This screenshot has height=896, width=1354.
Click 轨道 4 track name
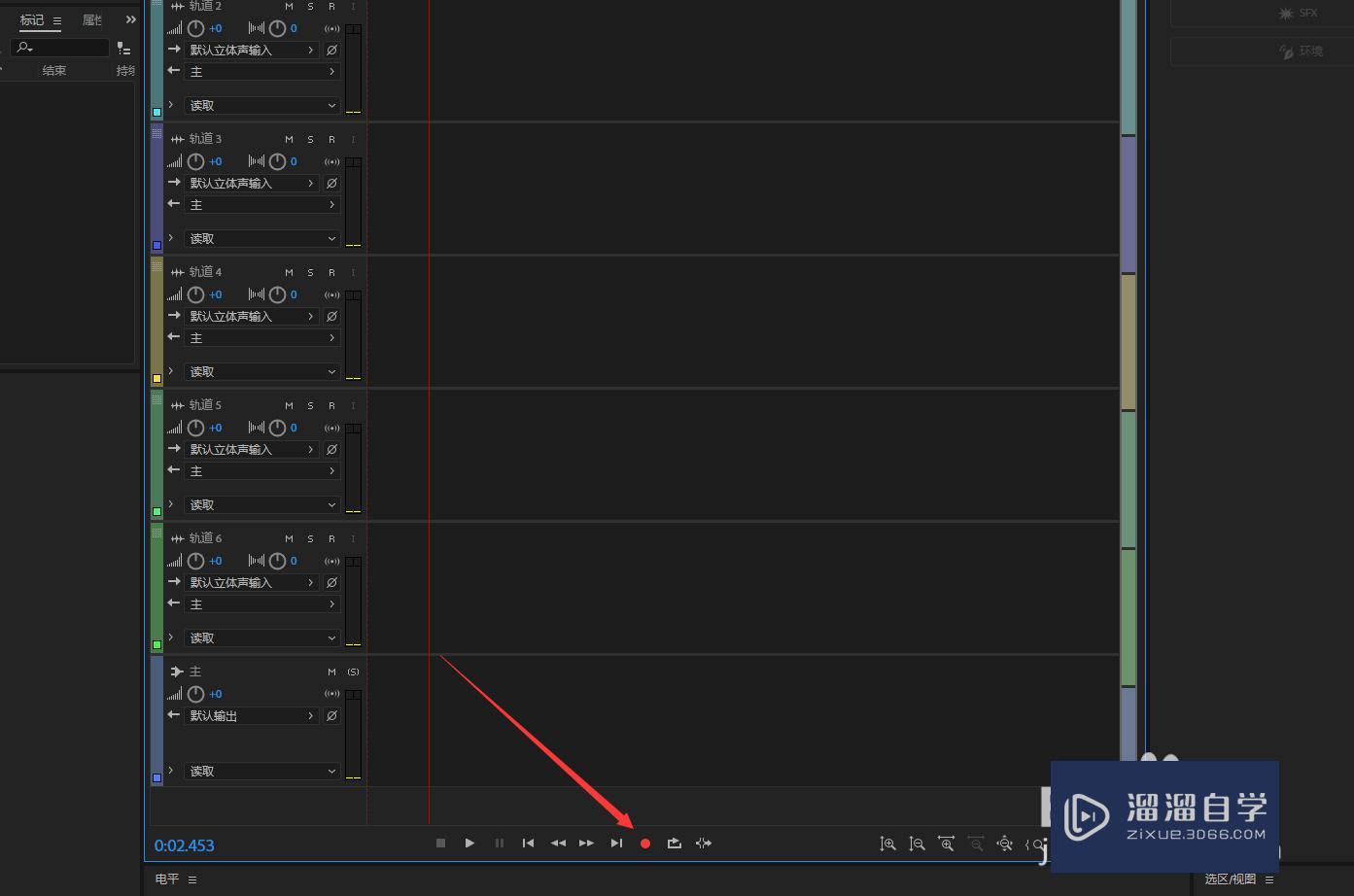(205, 272)
